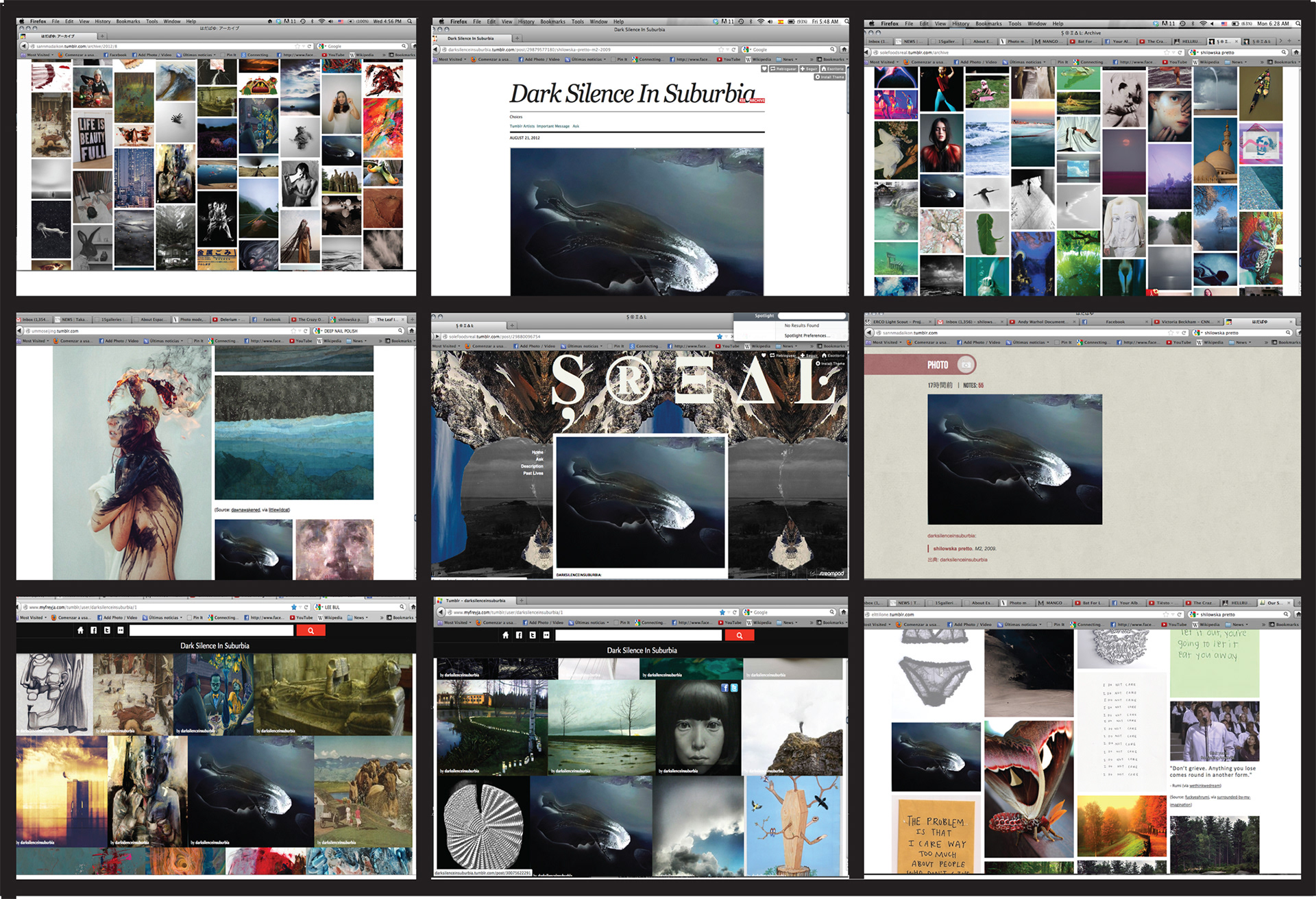This screenshot has height=899, width=1316.
Task: Open the View menu in the Fri 5:48 AM menu bar
Action: click(507, 21)
